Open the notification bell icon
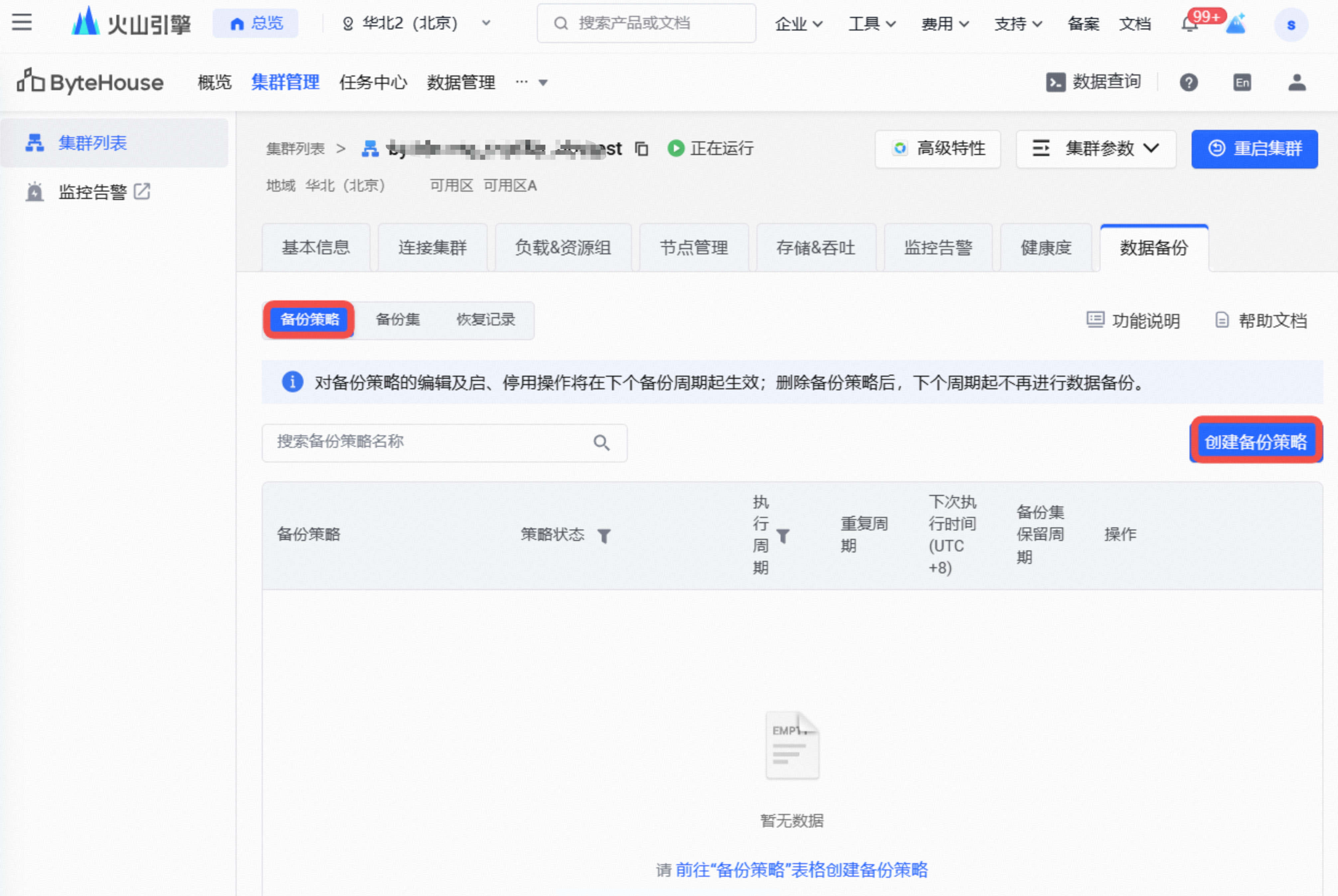 [x=1189, y=24]
